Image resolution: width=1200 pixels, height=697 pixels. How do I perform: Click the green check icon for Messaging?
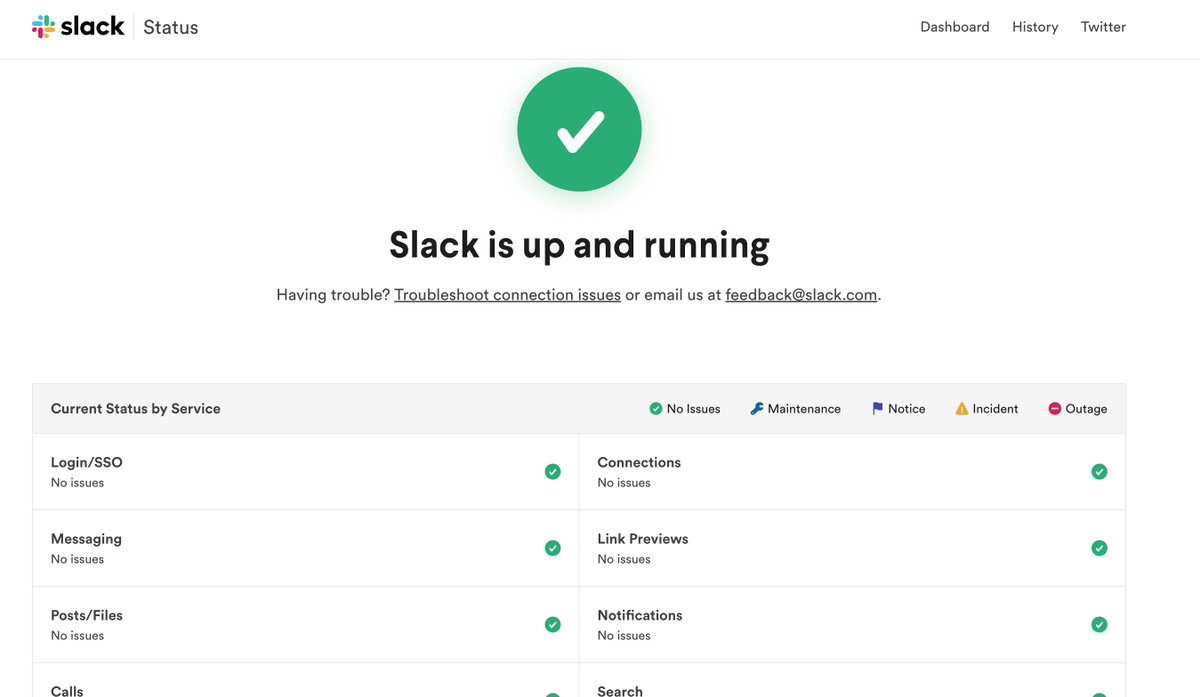pos(553,548)
